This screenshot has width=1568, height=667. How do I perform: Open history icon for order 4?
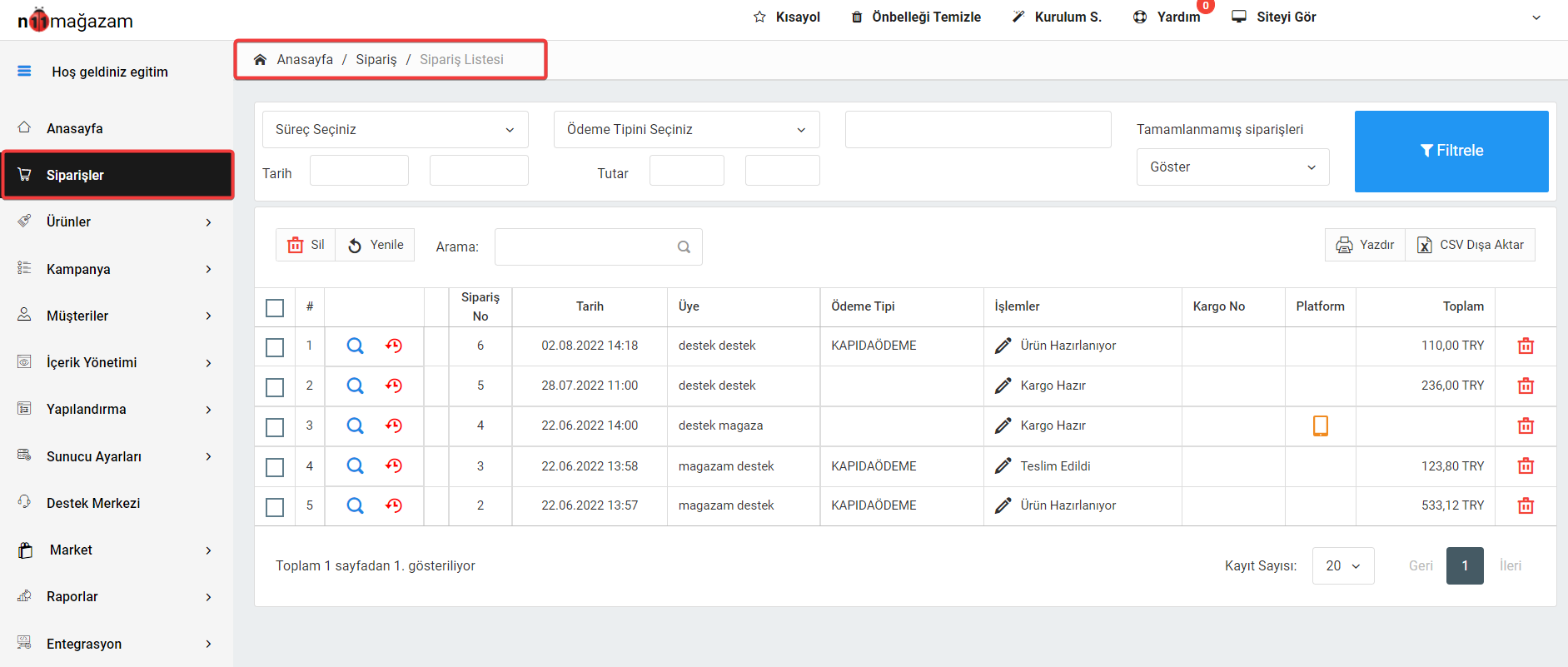[x=394, y=426]
